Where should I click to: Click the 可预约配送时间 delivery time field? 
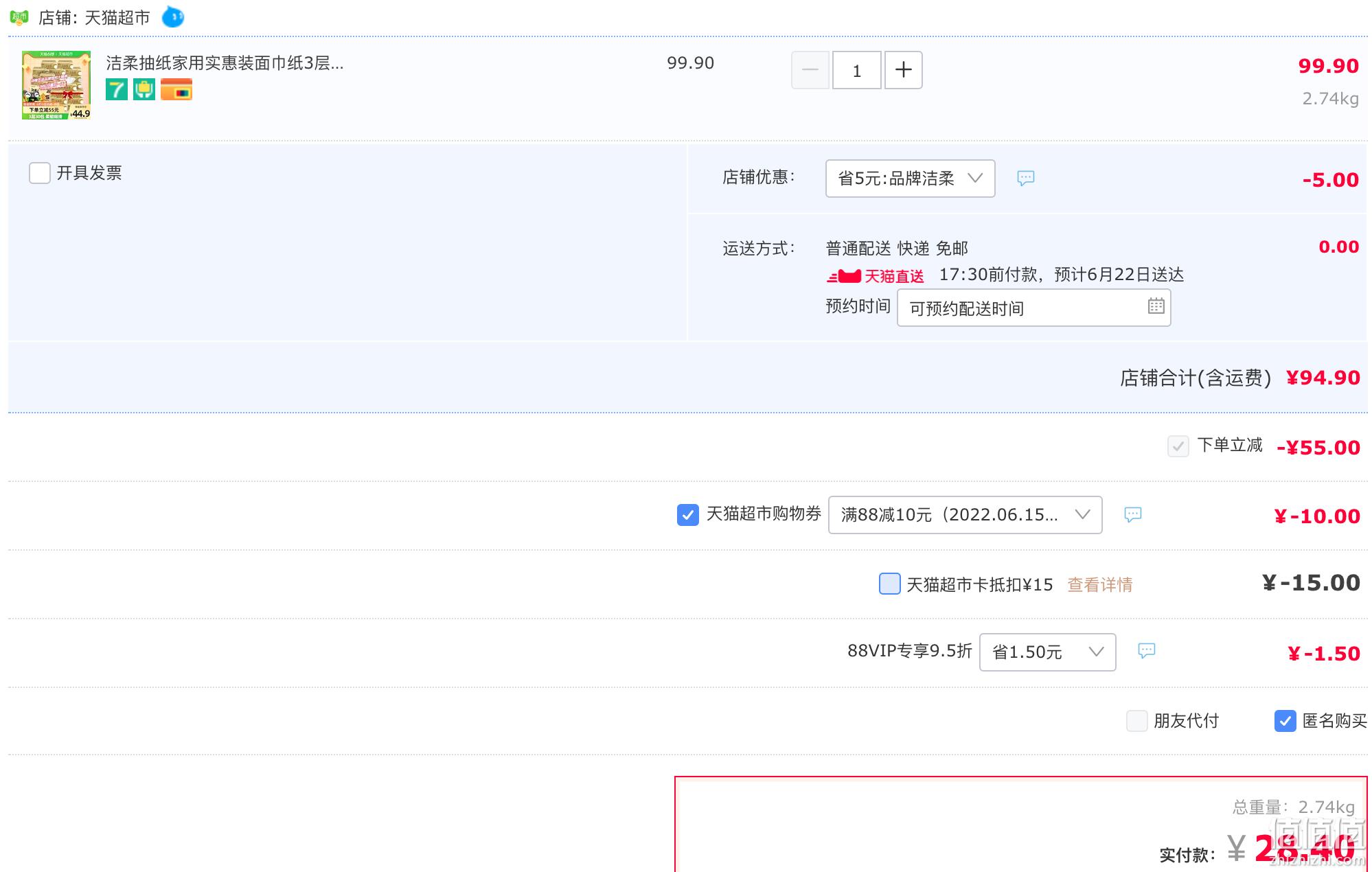click(x=1034, y=308)
